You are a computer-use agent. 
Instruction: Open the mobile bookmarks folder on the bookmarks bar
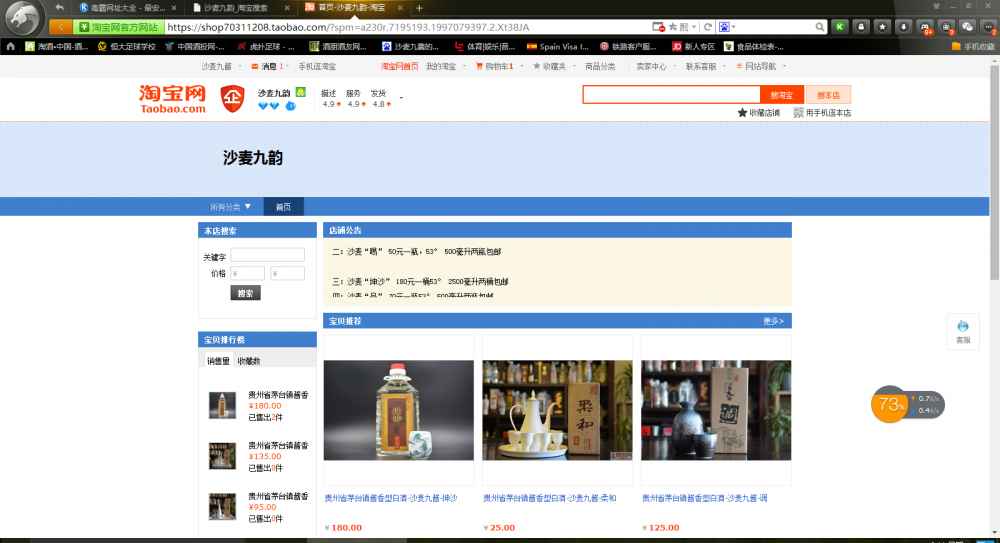tap(972, 47)
